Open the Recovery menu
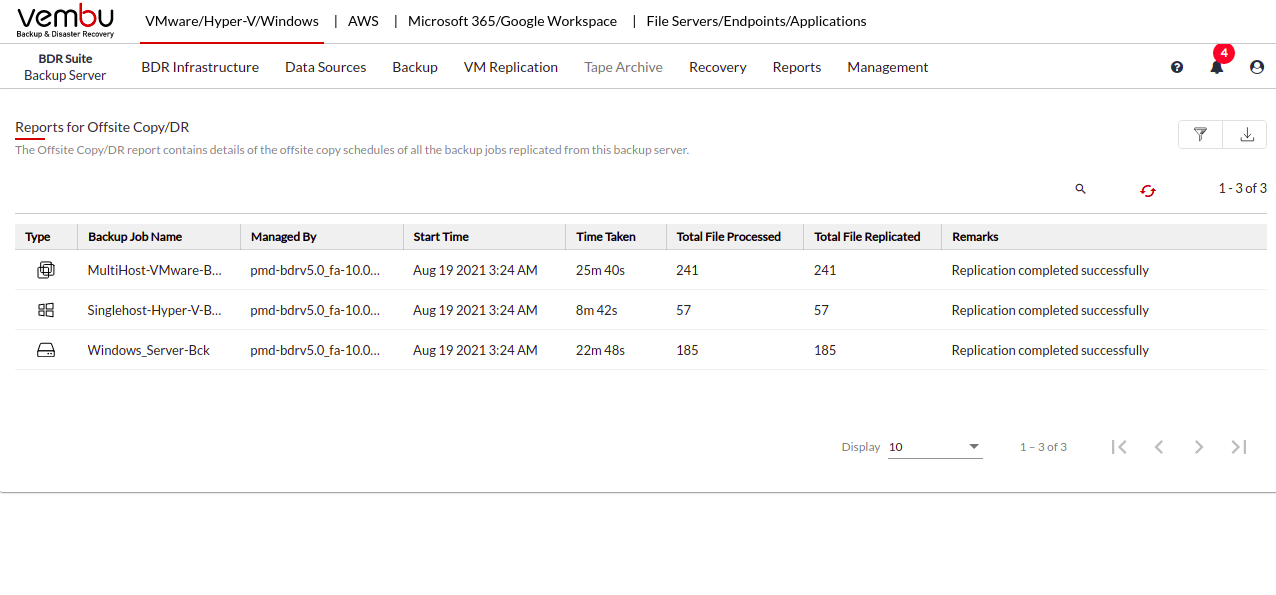1276x595 pixels. click(x=718, y=67)
